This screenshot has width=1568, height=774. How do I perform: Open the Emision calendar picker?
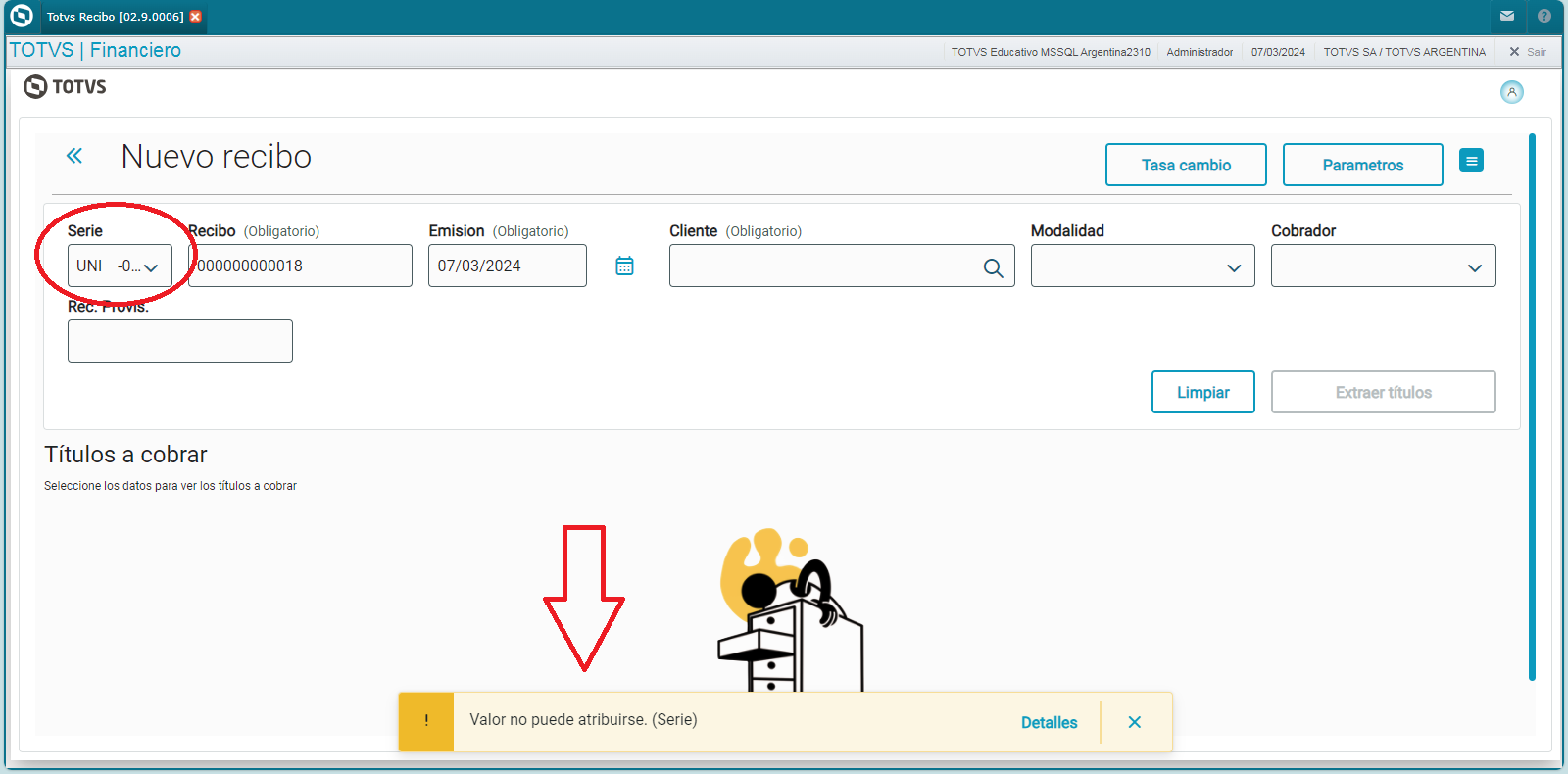624,266
